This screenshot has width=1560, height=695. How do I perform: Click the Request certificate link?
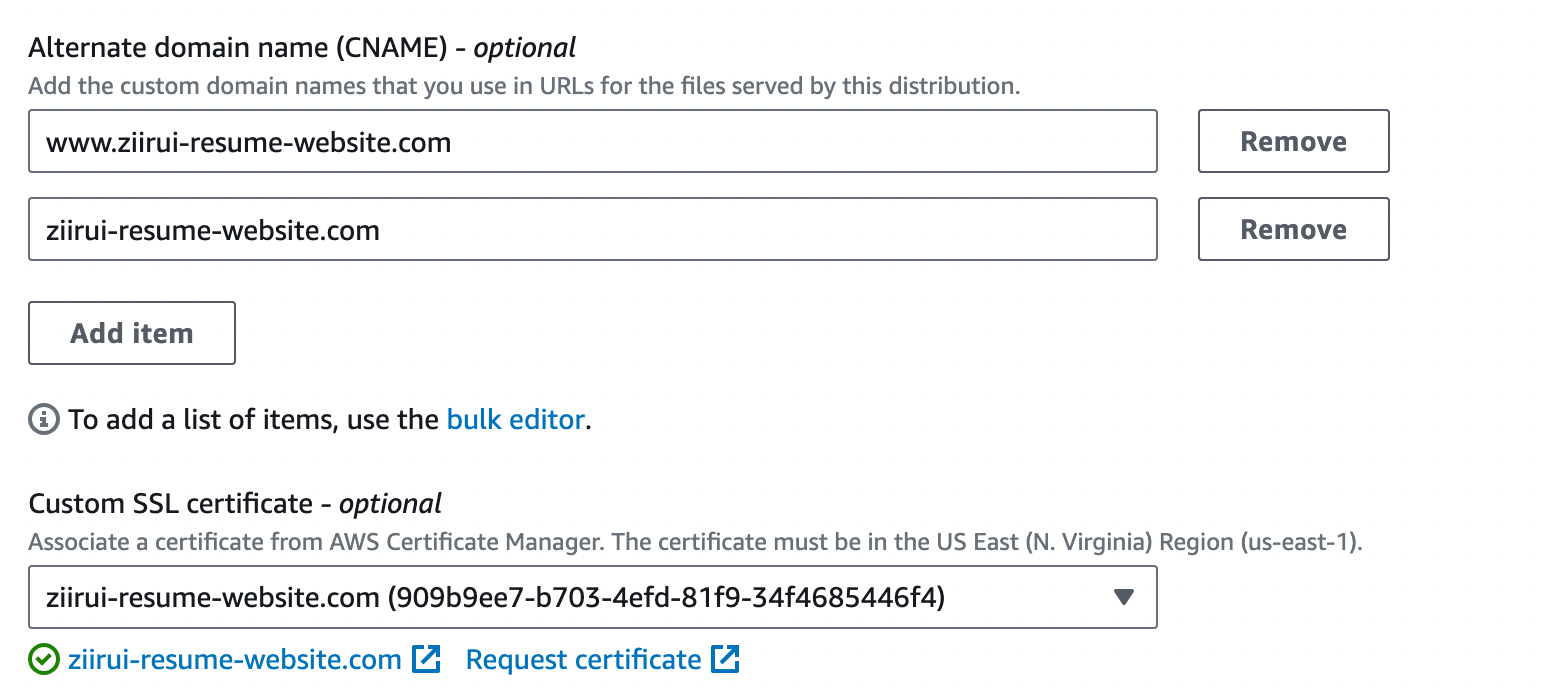pos(584,658)
